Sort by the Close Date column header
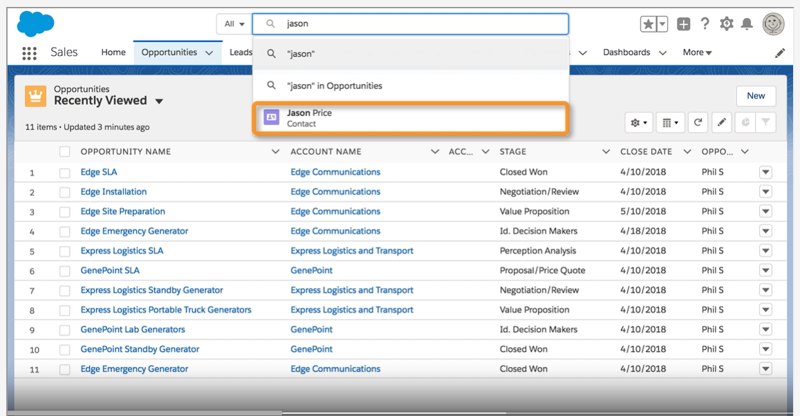Screen dimensions: 800x416 pyautogui.click(x=646, y=152)
